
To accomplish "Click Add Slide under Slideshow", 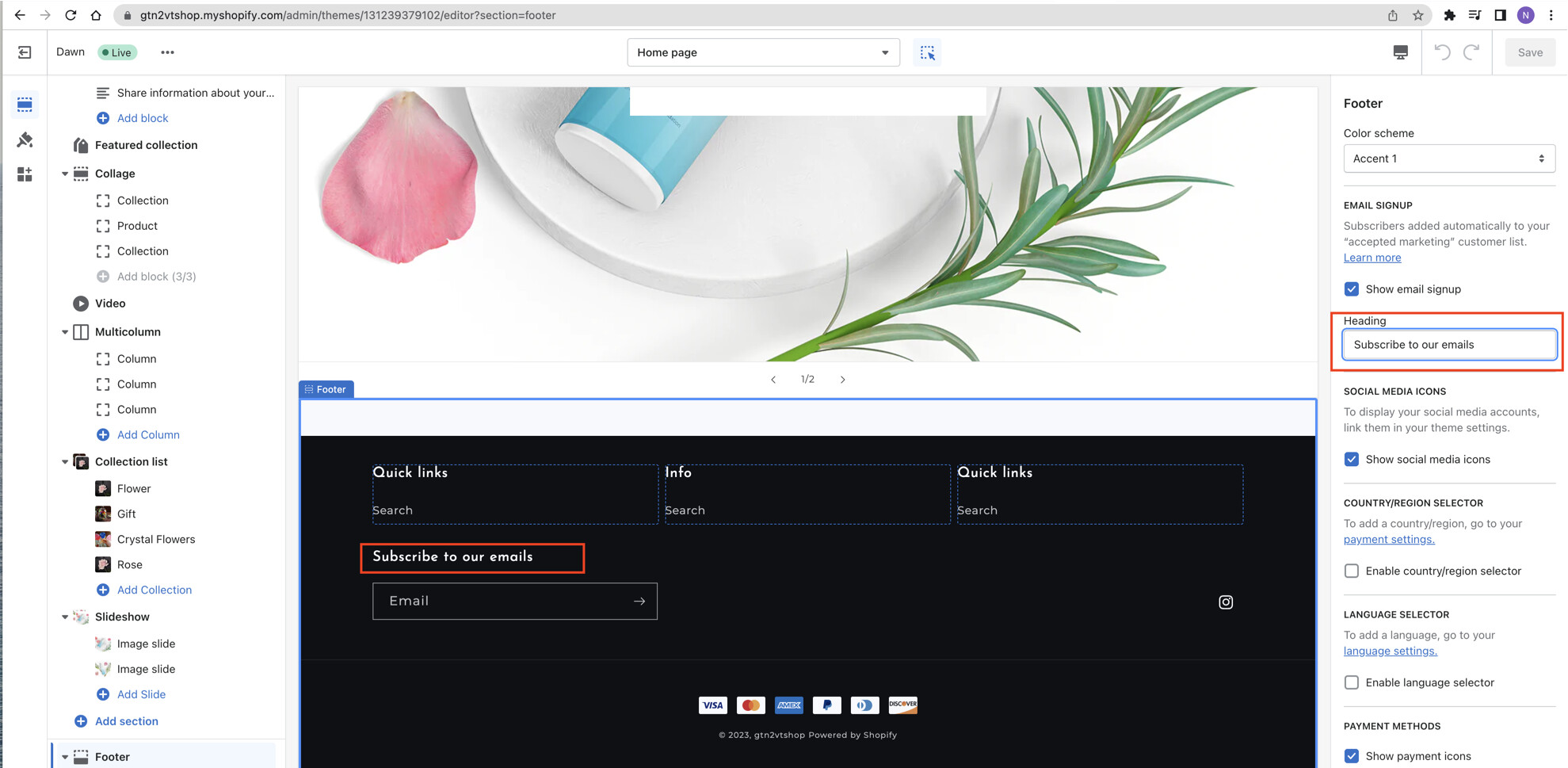I will click(x=141, y=695).
